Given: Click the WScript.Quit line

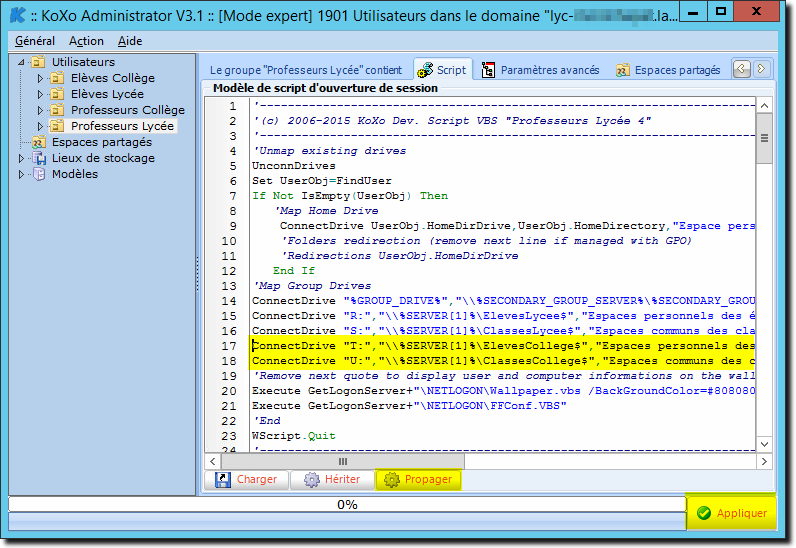Looking at the screenshot, I should pyautogui.click(x=293, y=436).
